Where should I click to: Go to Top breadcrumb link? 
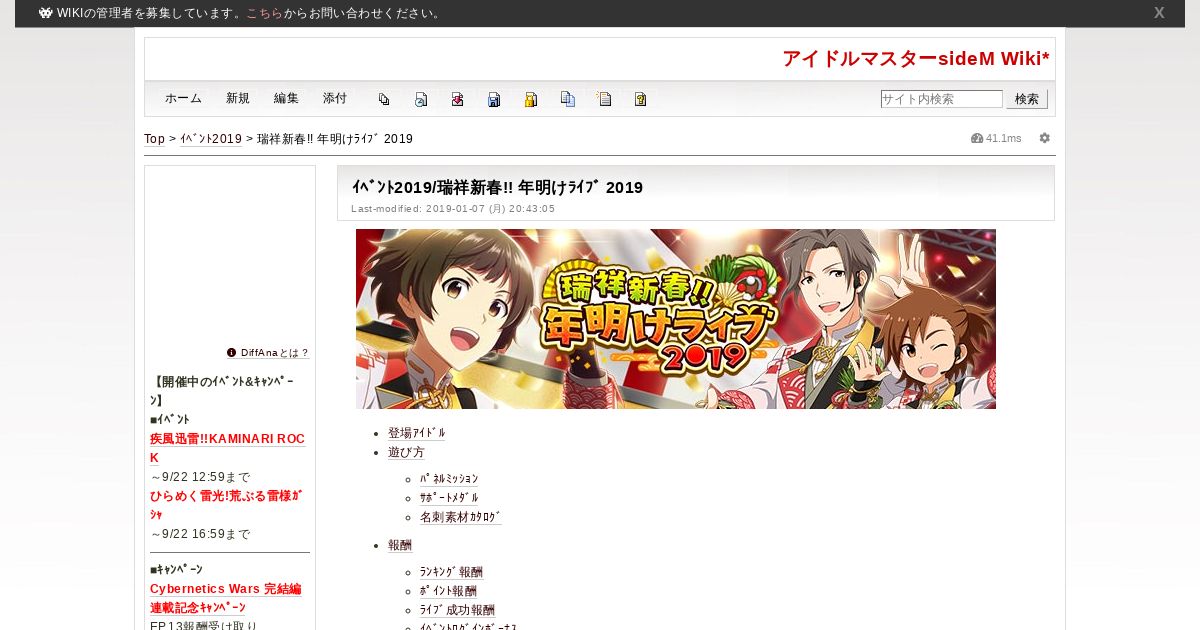coord(154,139)
